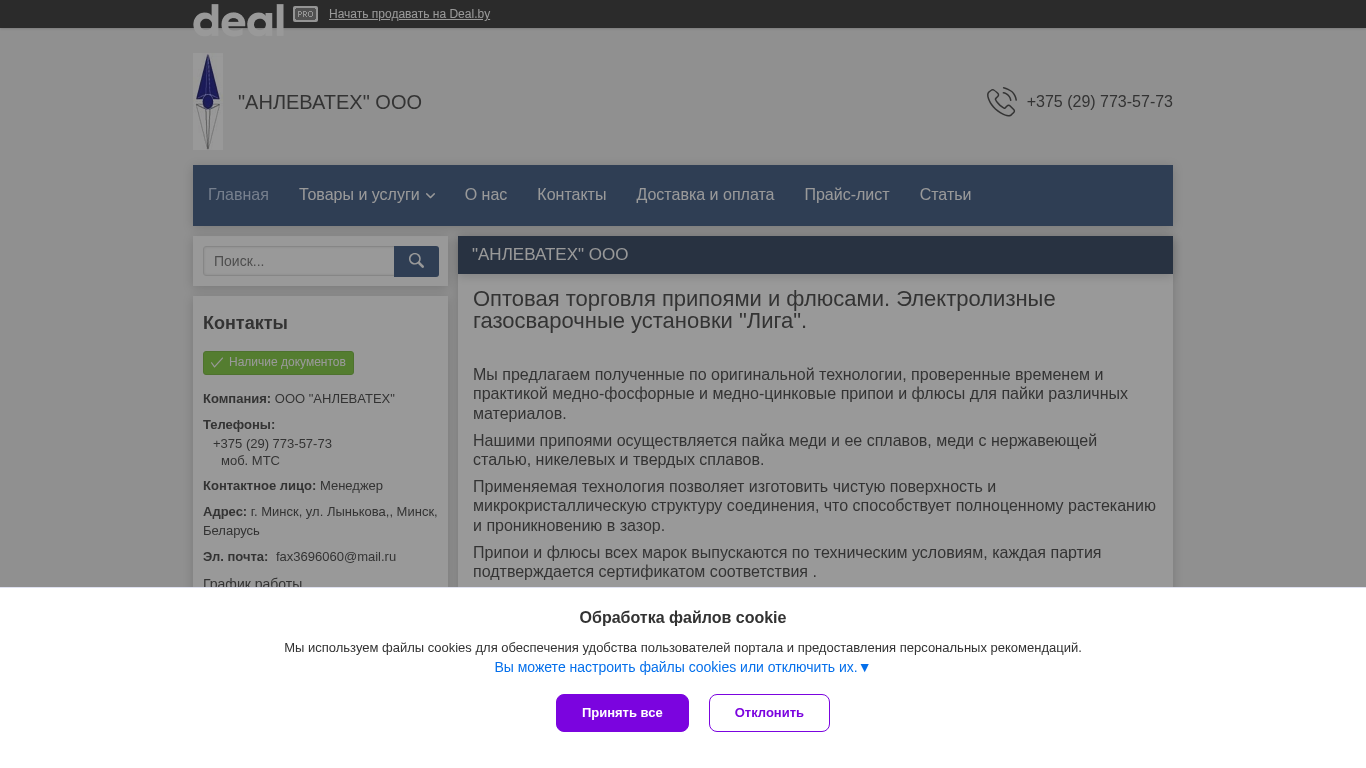This screenshot has width=1366, height=768.
Task: Decline cookies with Отклонить button
Action: coord(769,713)
